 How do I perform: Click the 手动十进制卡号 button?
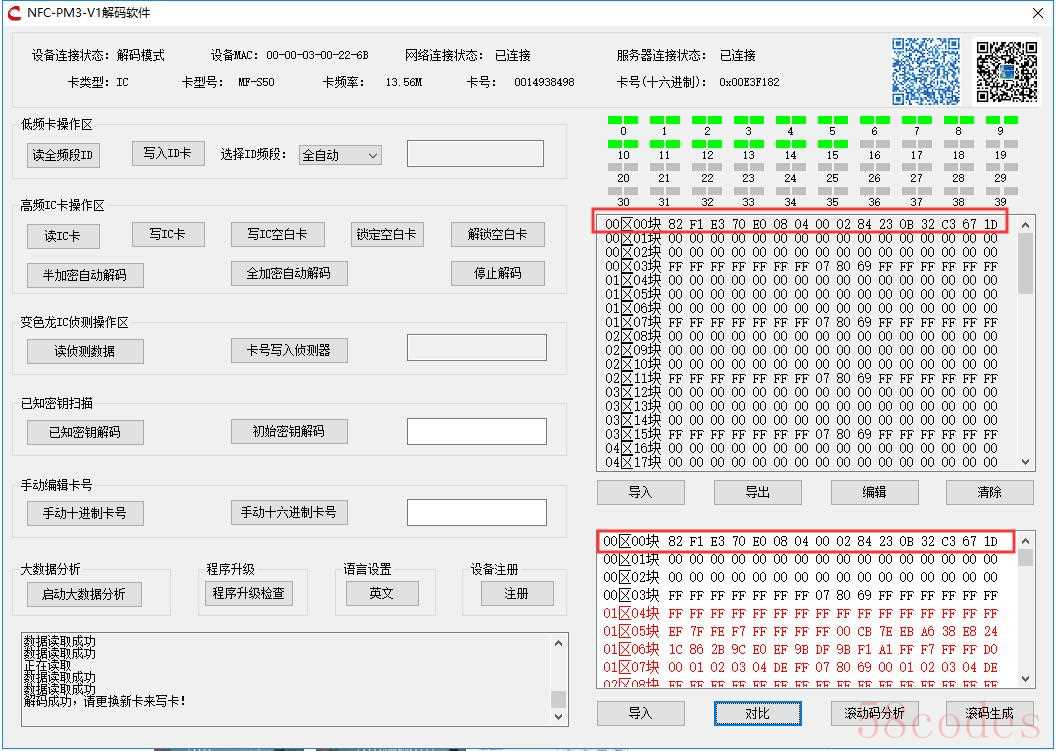85,513
